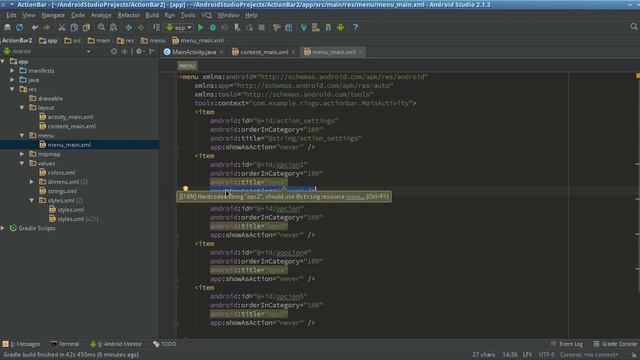This screenshot has width=640, height=360.
Task: Click the Synchronize icon in the toolbar
Action: [20, 27]
